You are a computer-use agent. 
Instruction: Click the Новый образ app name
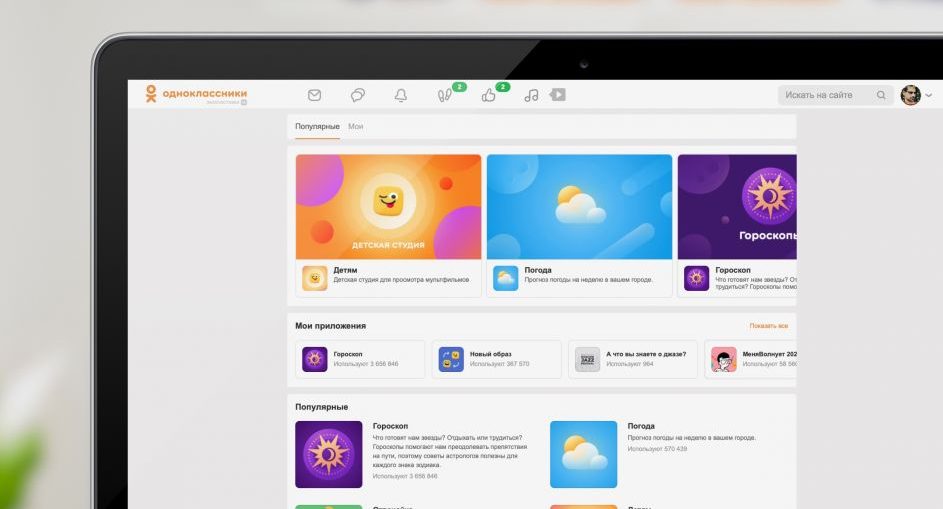(x=491, y=354)
